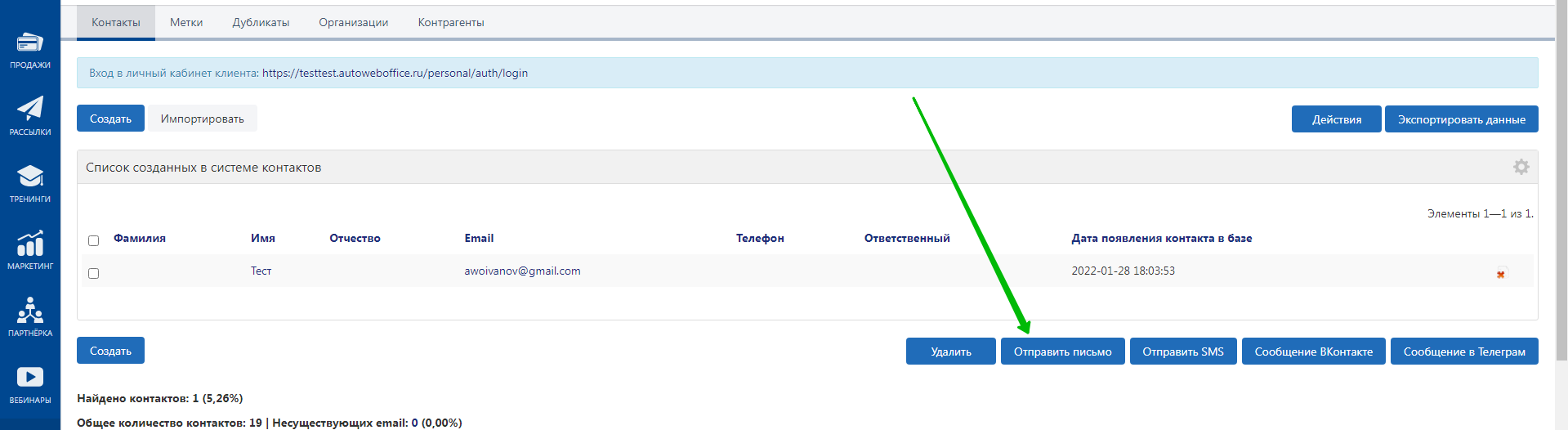Click the gear settings icon in list header
Image resolution: width=1568 pixels, height=430 pixels.
[1521, 167]
